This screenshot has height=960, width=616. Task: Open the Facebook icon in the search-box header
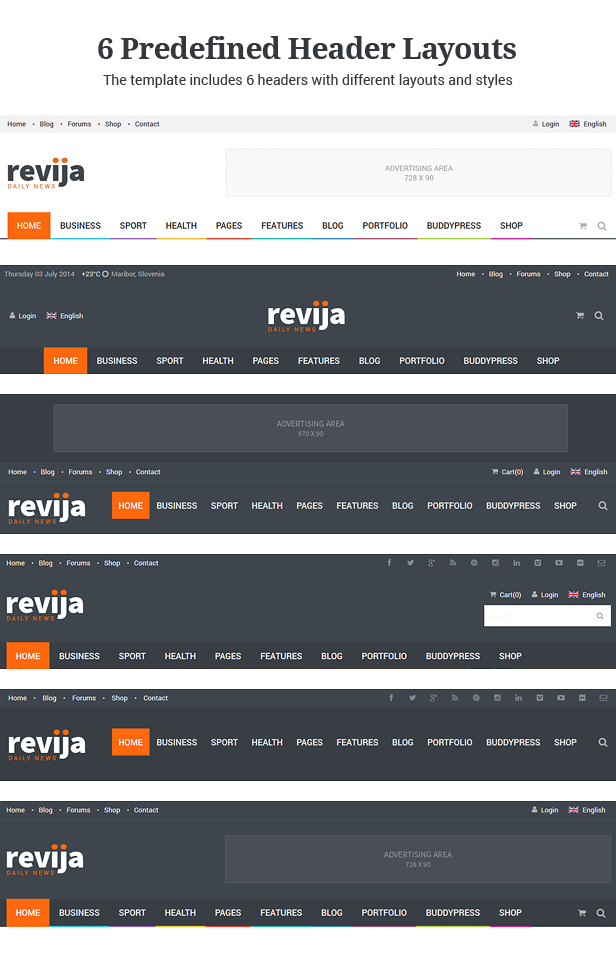[390, 563]
